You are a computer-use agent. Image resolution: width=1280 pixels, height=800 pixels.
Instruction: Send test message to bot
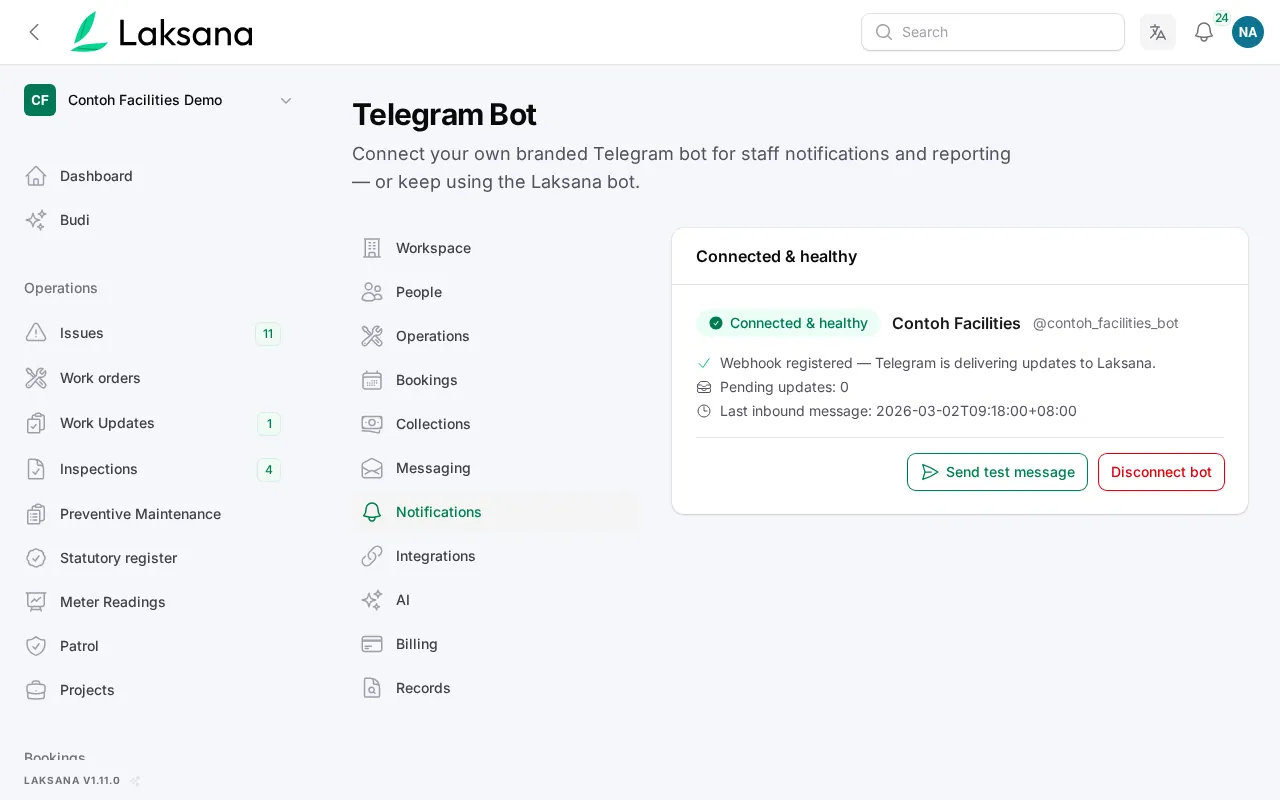pos(997,472)
